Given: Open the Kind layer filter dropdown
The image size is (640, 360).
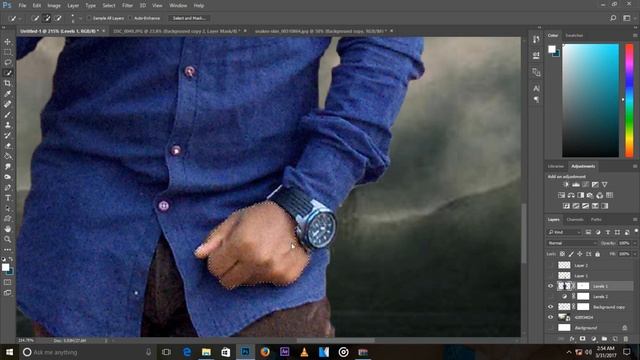Looking at the screenshot, I should point(564,232).
